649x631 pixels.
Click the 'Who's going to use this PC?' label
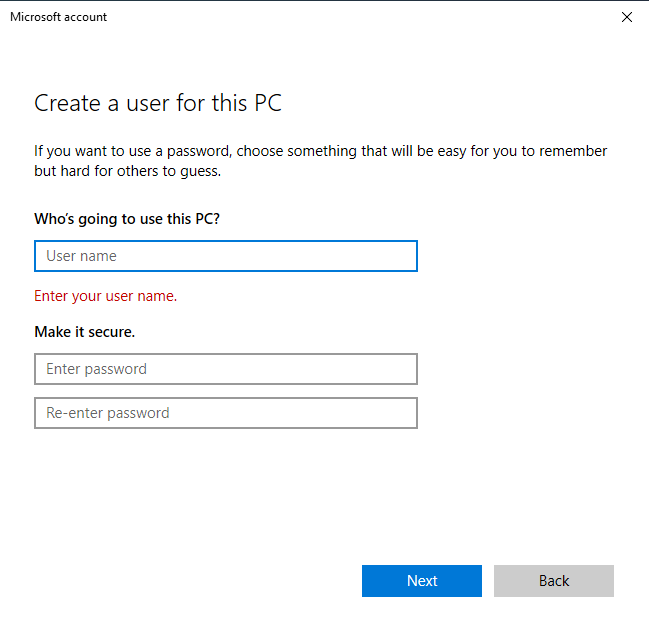127,218
